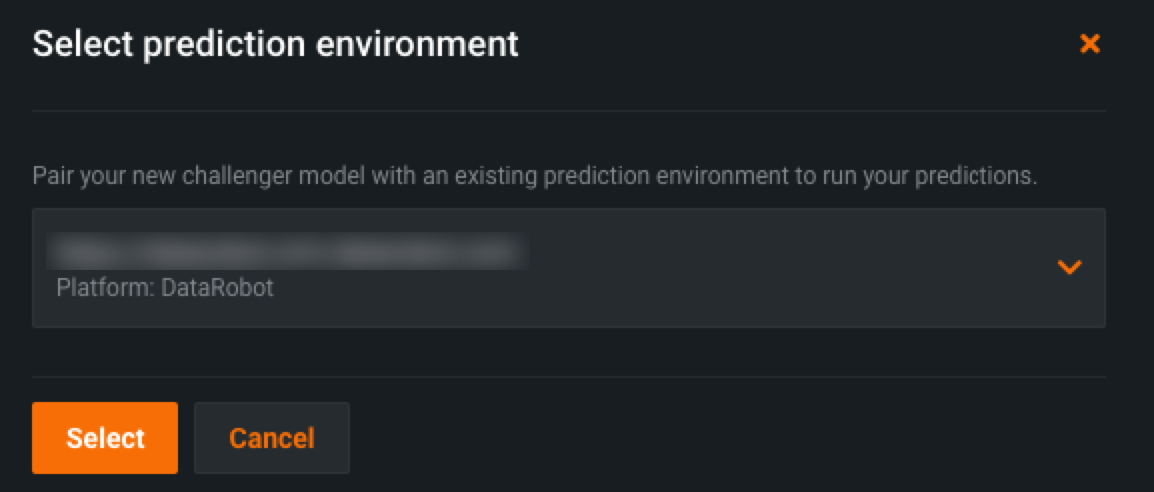Confirm the environment choice with Select
The width and height of the screenshot is (1154, 492).
pos(105,438)
